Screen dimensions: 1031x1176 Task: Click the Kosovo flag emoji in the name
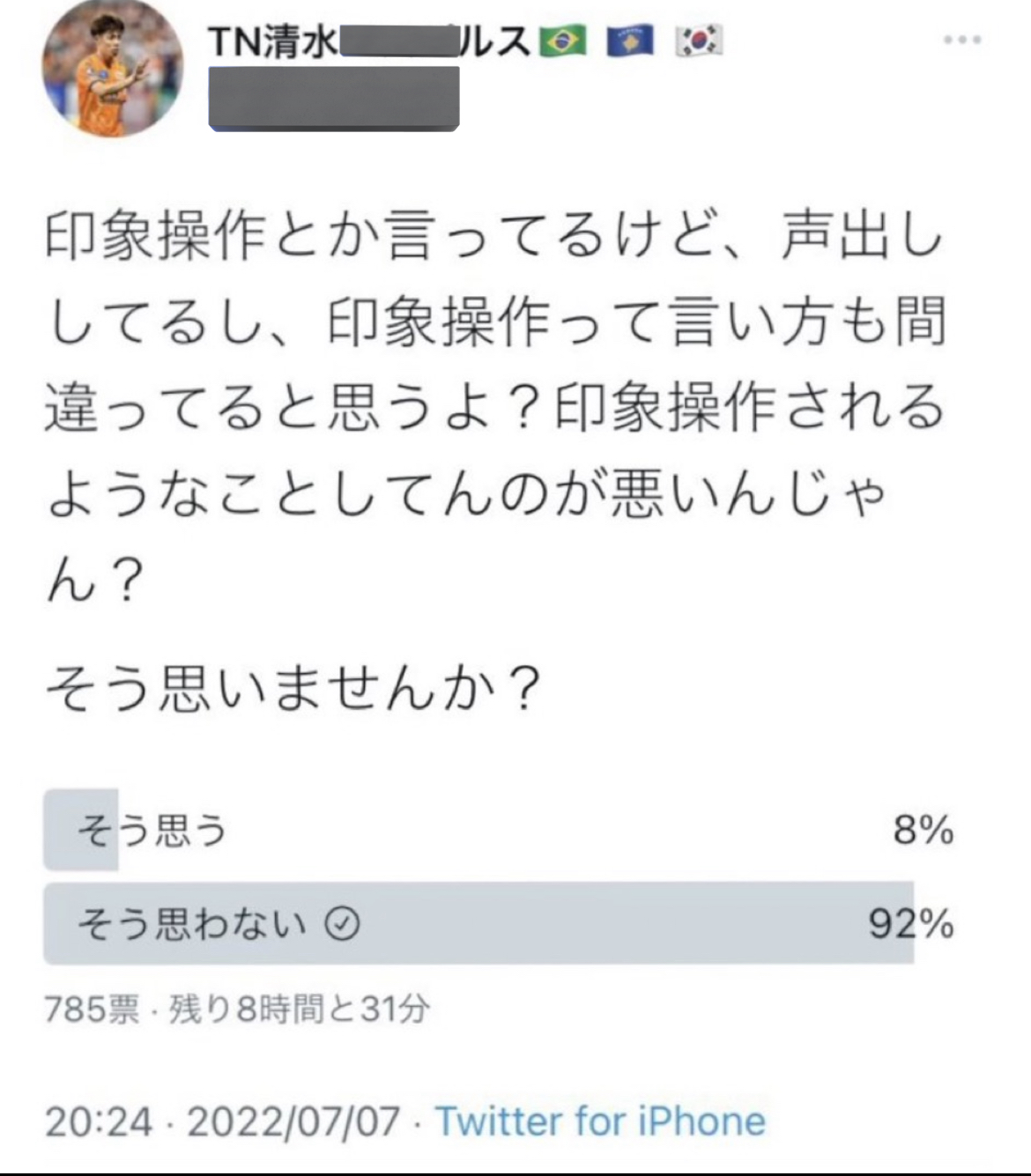[630, 41]
